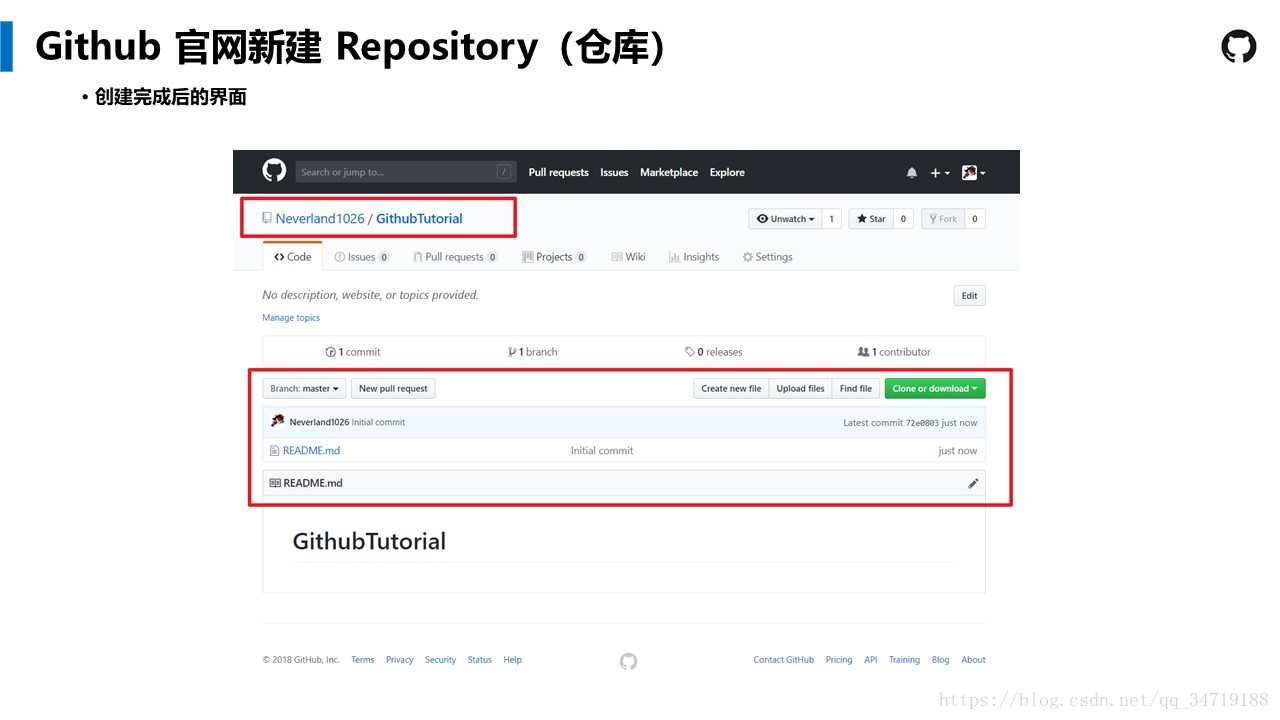Click the book icon in README header

[x=275, y=483]
